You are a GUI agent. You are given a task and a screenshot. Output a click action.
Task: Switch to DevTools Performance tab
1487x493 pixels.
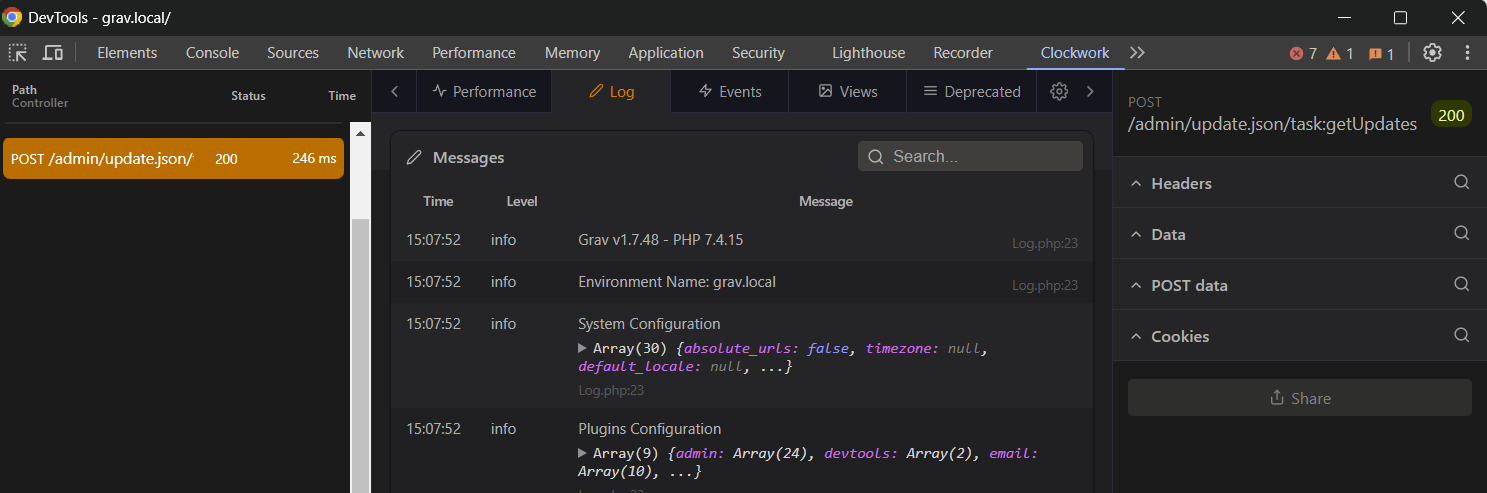tap(474, 53)
